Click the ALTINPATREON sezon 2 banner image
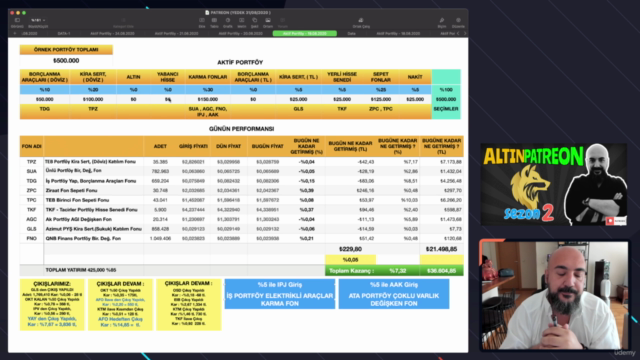Screen dimensions: 640x360 [x=554, y=184]
